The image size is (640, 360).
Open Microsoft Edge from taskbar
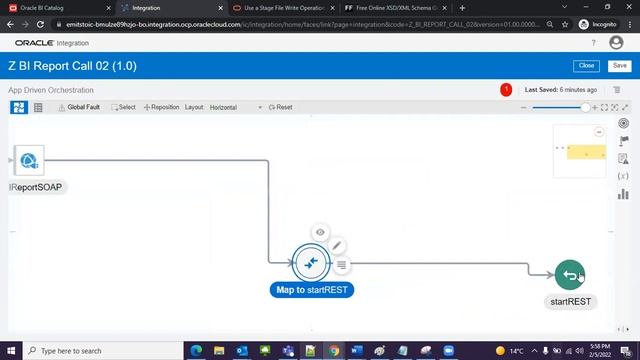tap(196, 351)
